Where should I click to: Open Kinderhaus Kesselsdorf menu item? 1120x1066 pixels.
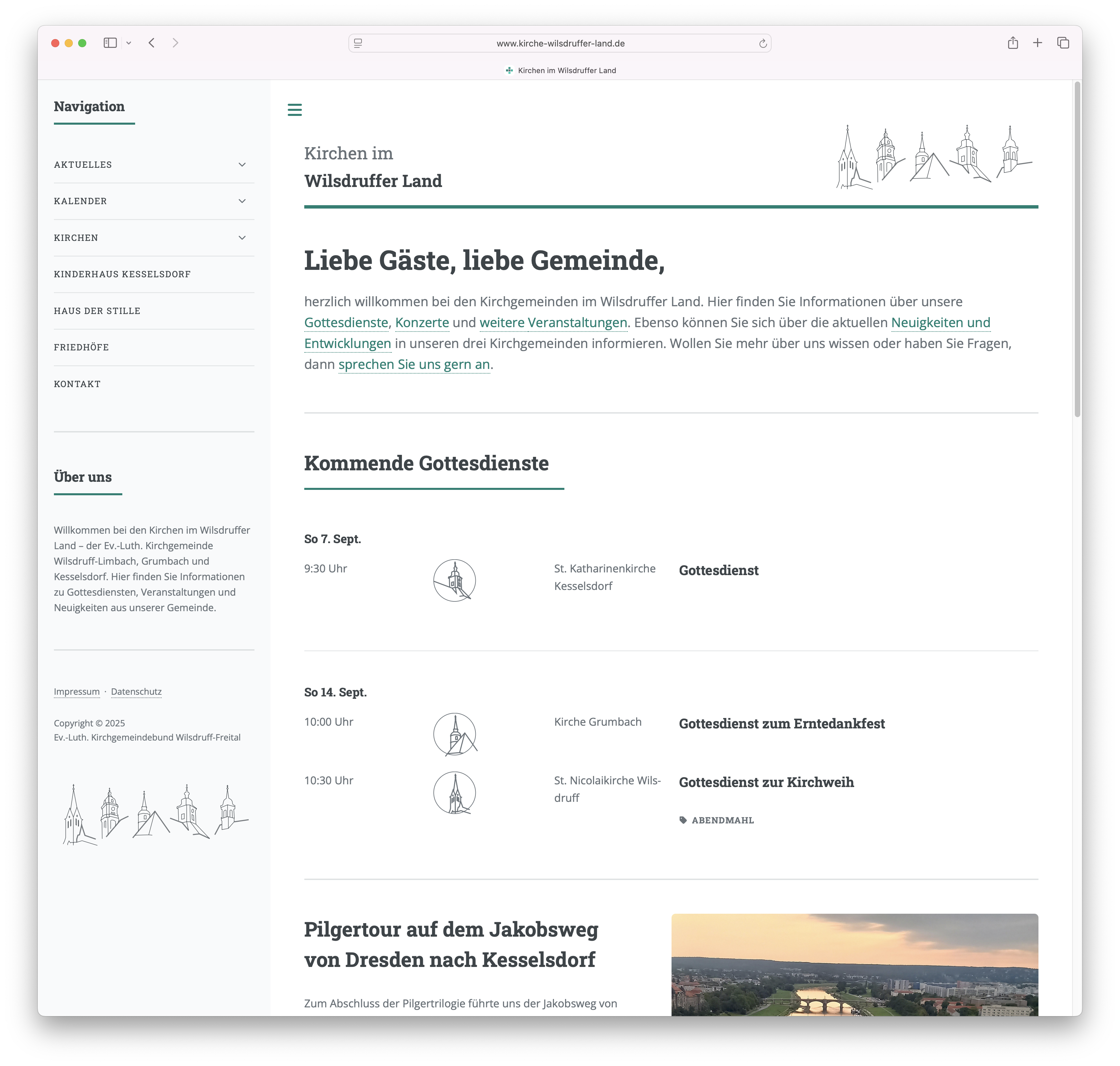[122, 275]
